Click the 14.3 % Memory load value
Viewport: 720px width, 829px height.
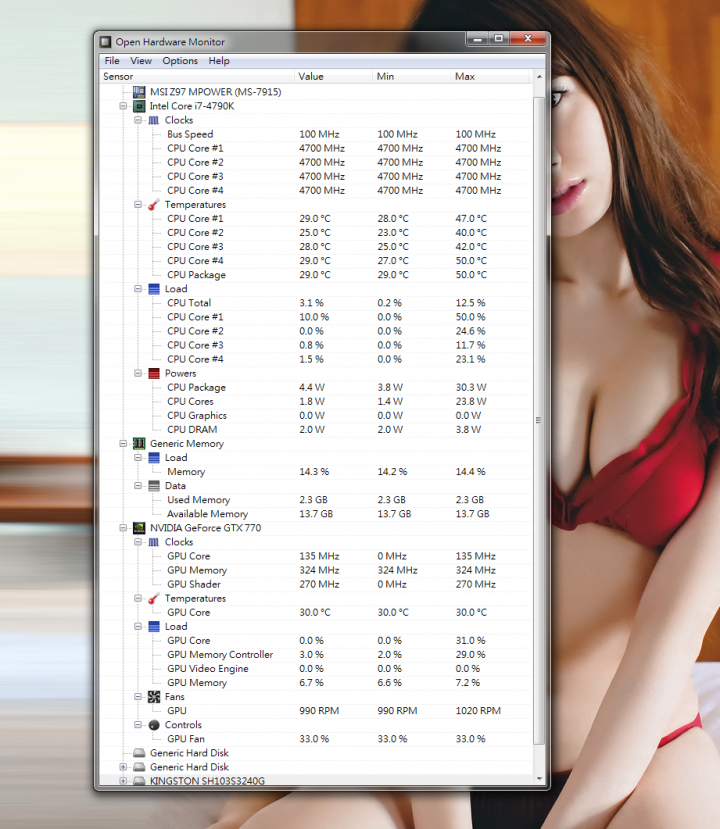[314, 472]
